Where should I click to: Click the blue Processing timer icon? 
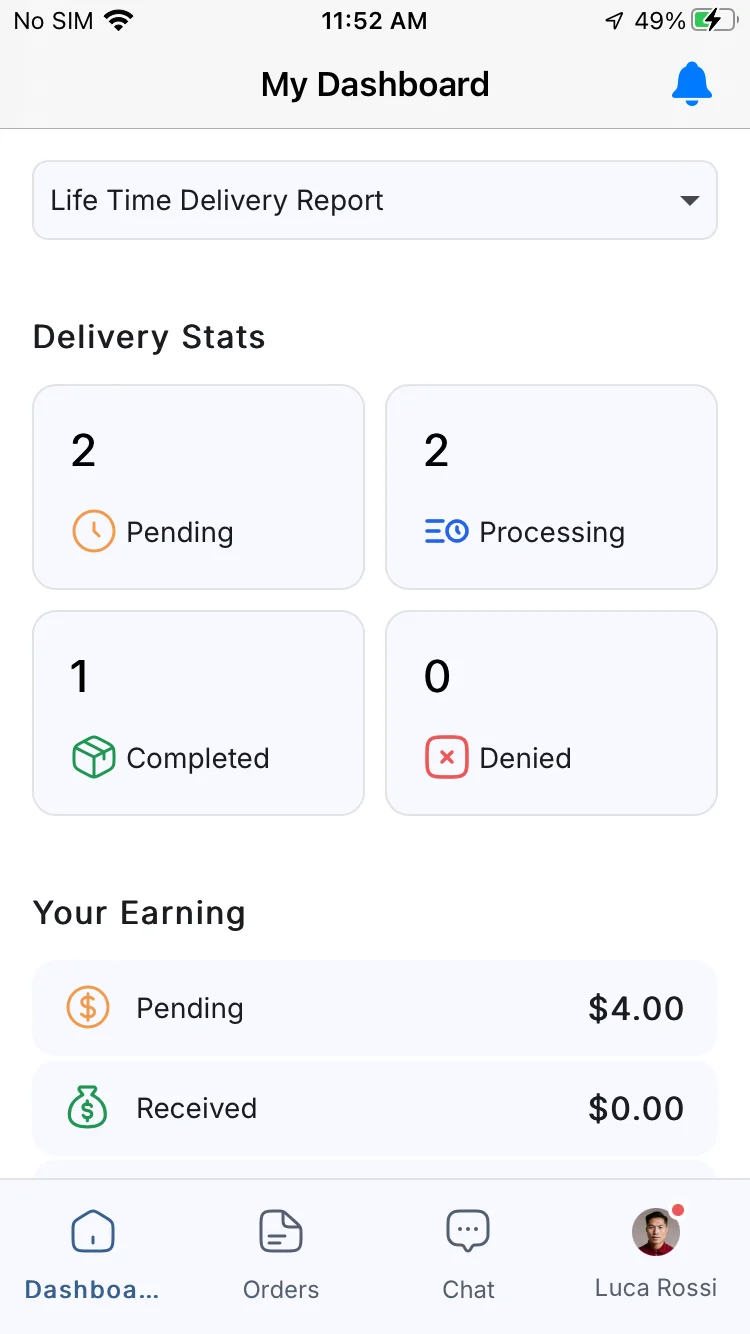click(x=446, y=532)
